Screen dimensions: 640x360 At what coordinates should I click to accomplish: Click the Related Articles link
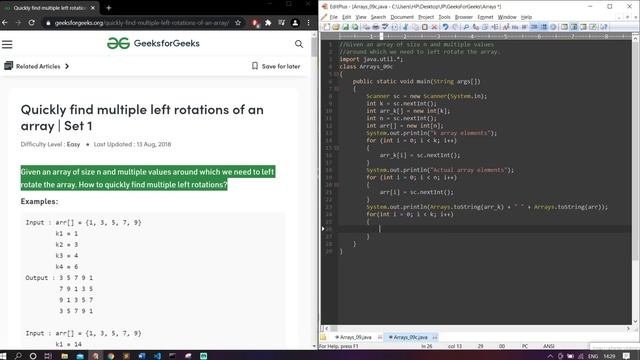[x=38, y=66]
